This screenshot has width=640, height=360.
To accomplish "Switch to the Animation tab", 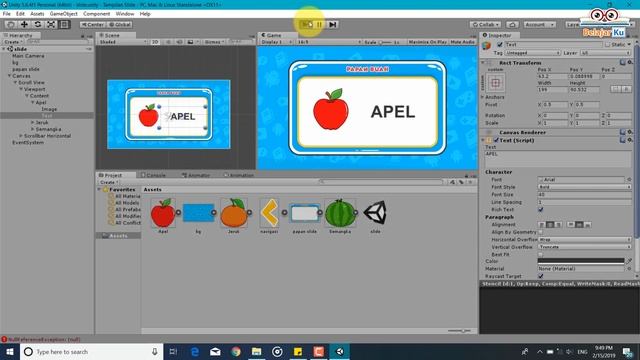I will [239, 175].
